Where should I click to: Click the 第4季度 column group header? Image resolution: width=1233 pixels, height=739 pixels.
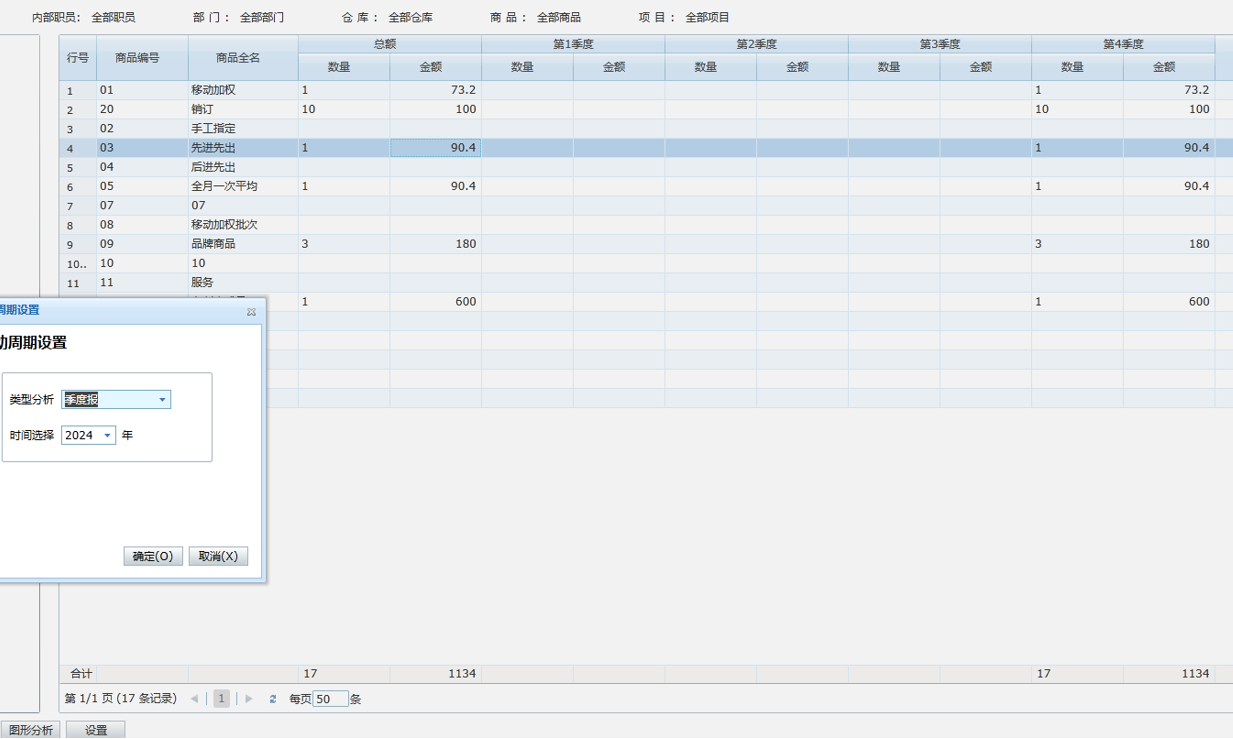coord(1122,44)
